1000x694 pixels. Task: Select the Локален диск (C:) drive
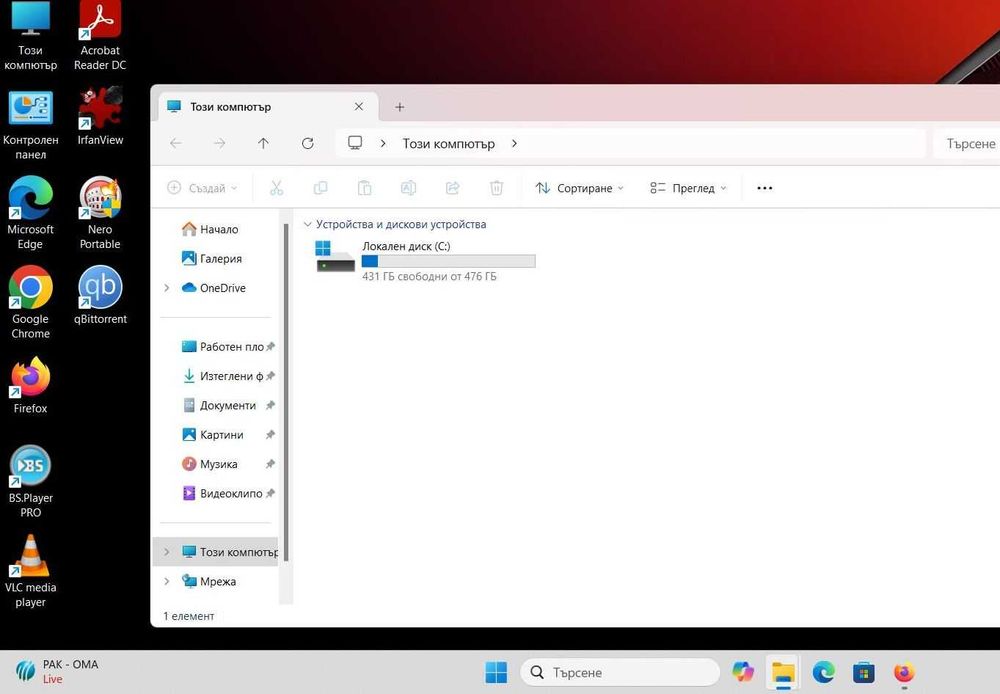pos(425,260)
